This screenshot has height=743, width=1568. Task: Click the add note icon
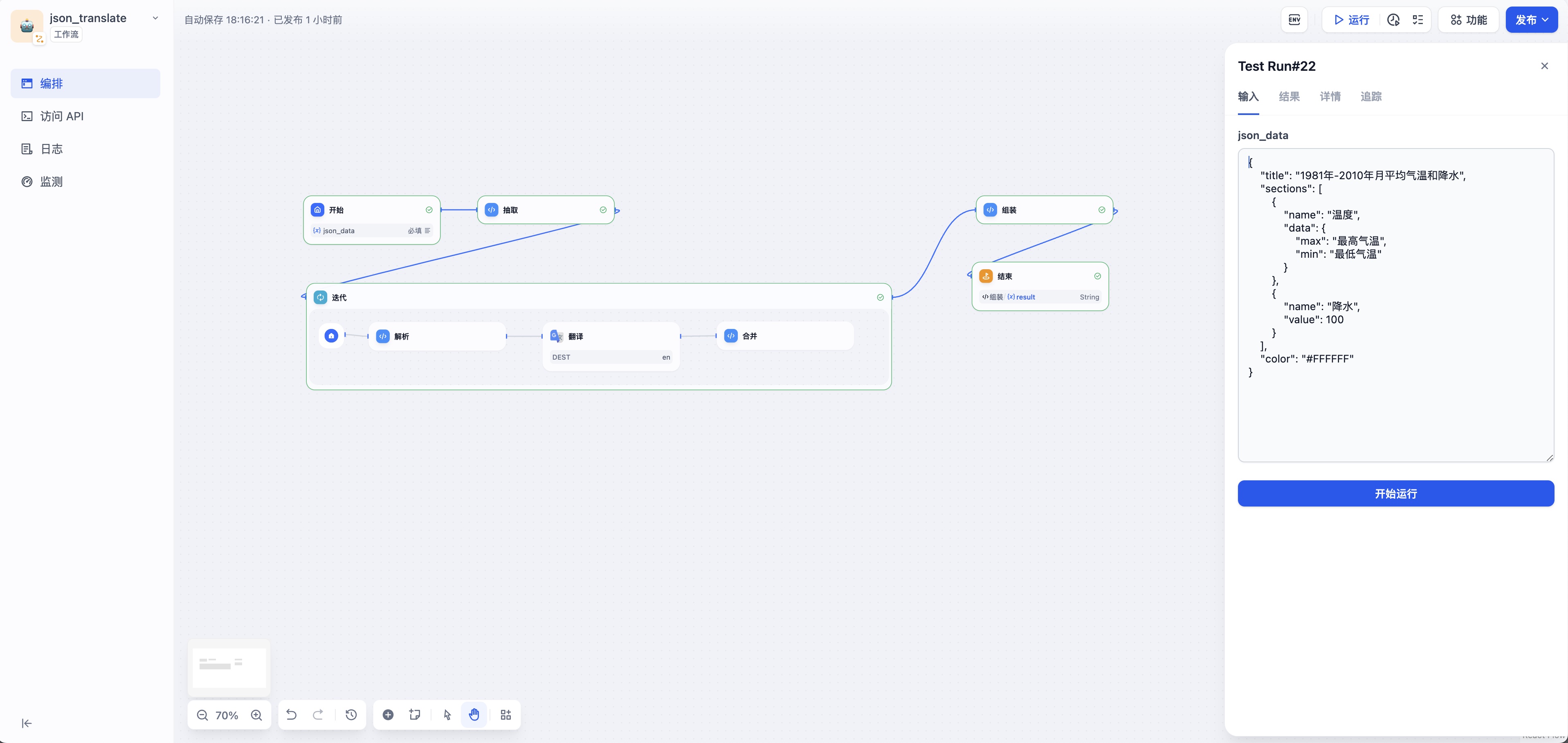(x=415, y=715)
